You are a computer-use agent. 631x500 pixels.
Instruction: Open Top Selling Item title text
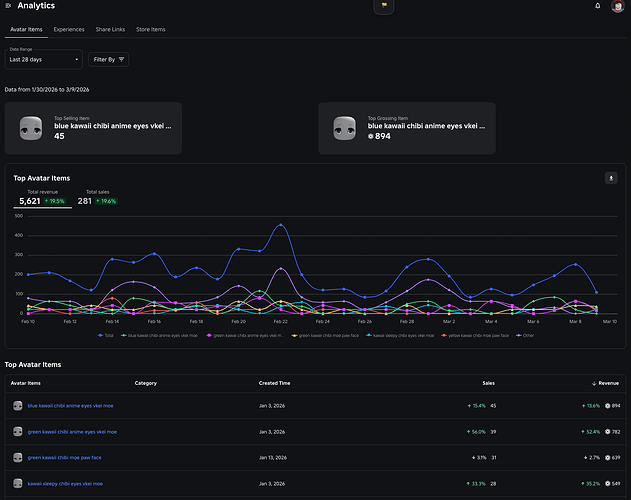coord(113,126)
